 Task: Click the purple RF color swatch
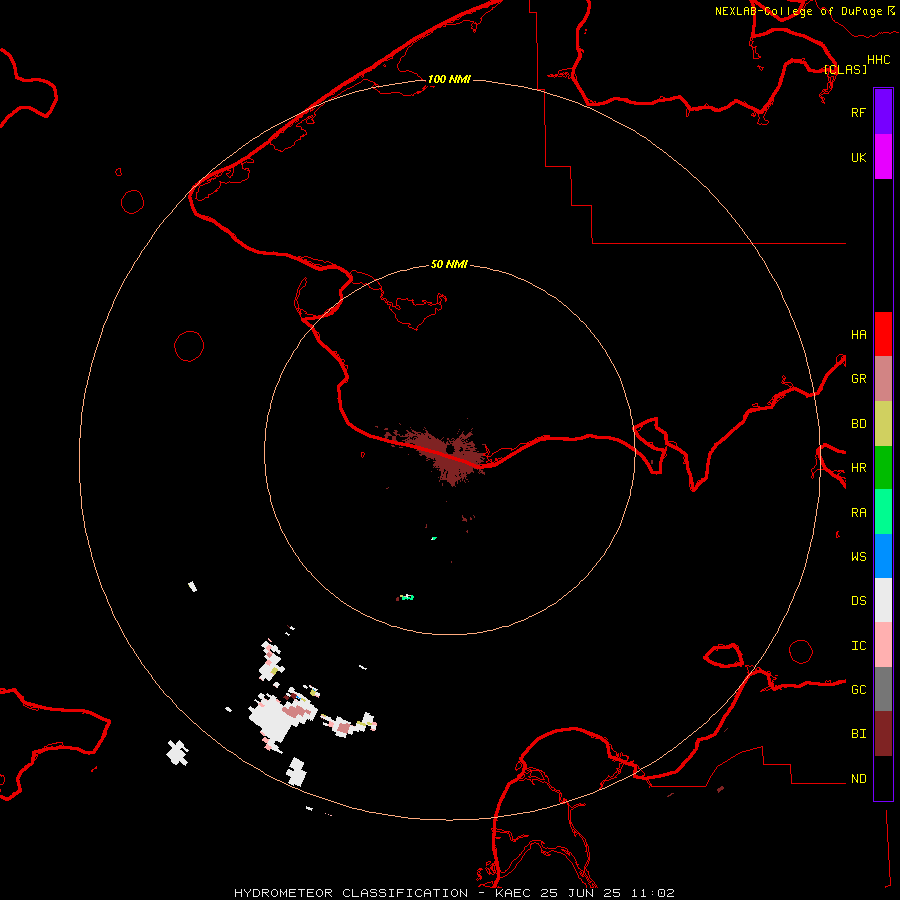[x=883, y=112]
